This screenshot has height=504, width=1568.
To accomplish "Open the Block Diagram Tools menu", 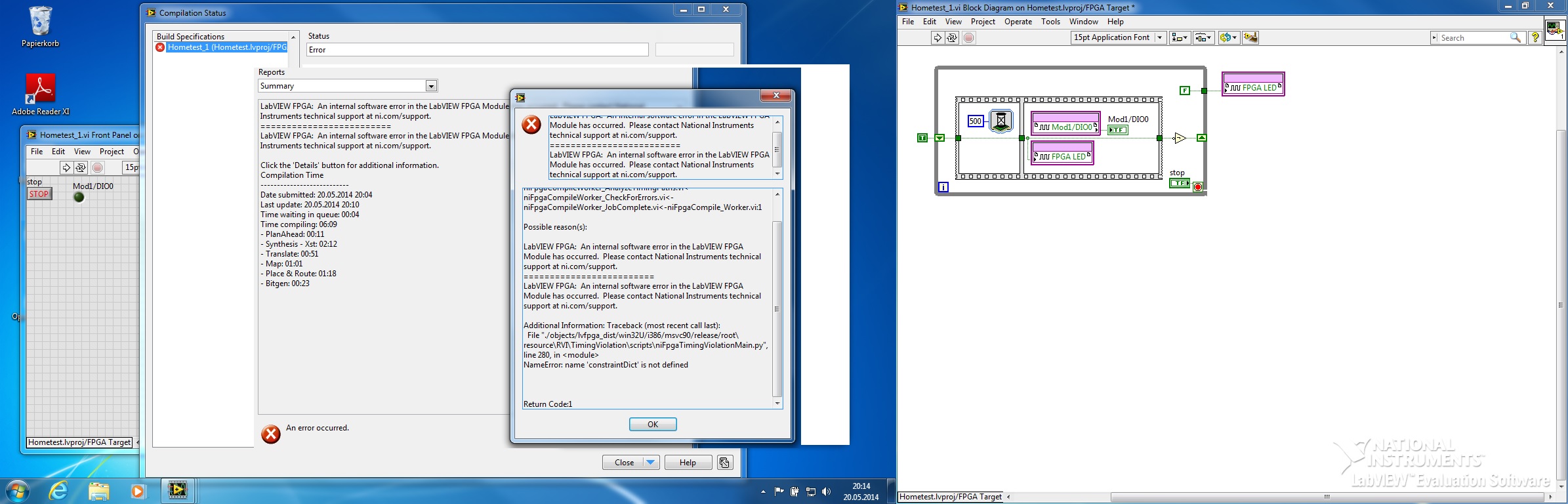I will [1050, 22].
